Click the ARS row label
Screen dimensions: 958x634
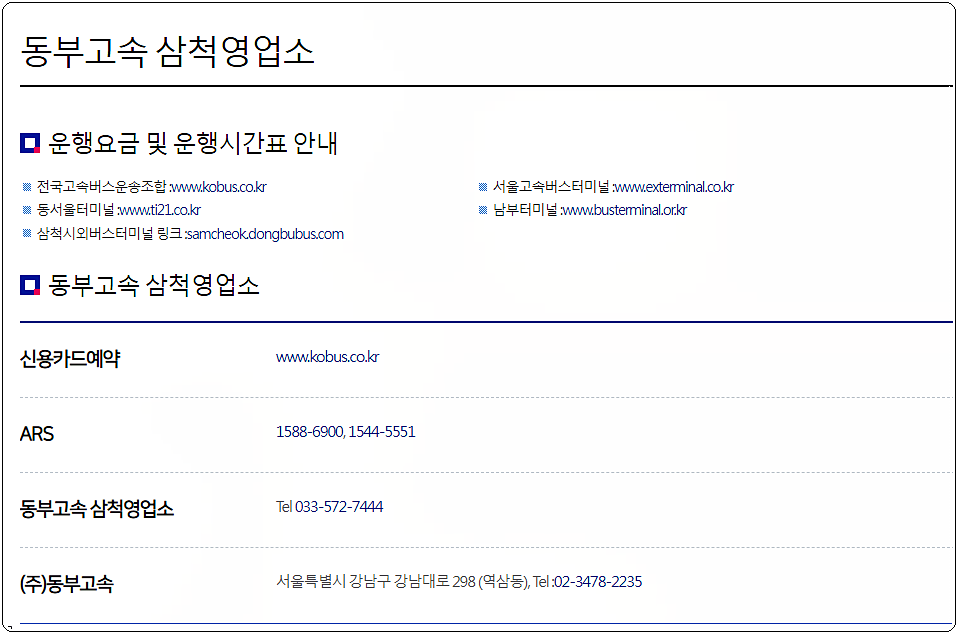pyautogui.click(x=37, y=434)
